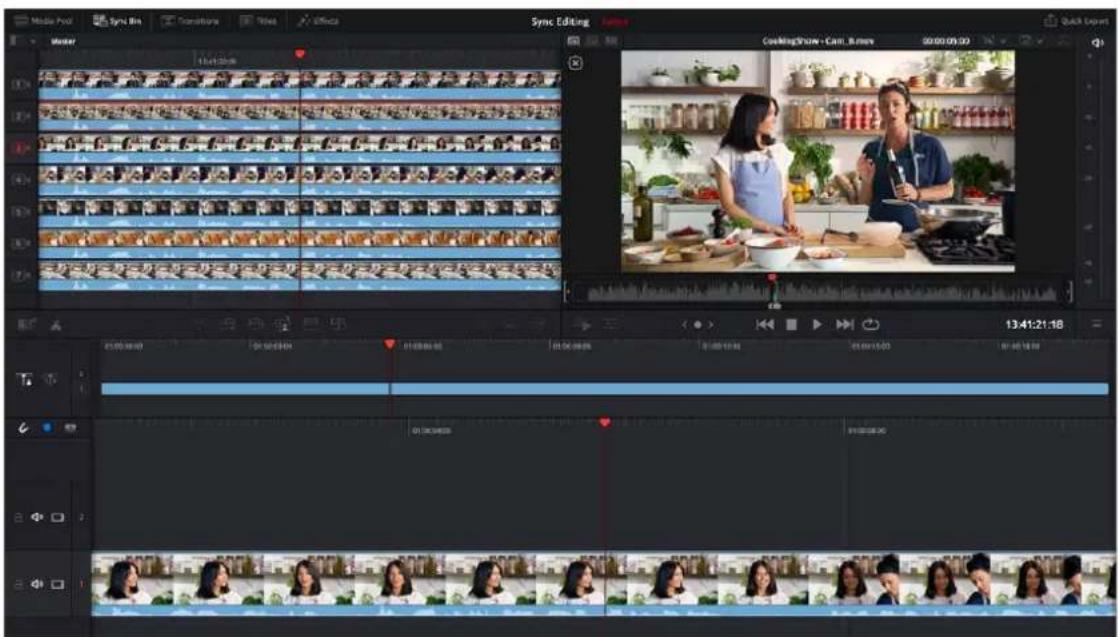
Task: Select camera 5 angle in Sync Bin
Action: coord(21,212)
